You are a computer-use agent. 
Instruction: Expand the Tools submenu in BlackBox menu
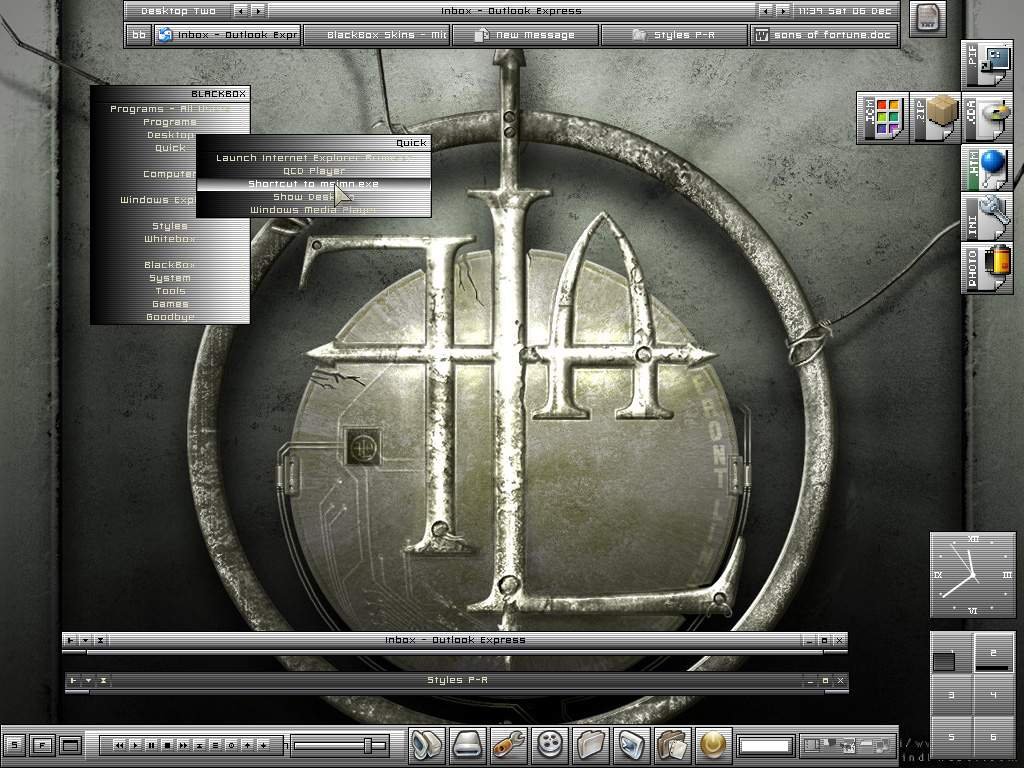tap(170, 291)
